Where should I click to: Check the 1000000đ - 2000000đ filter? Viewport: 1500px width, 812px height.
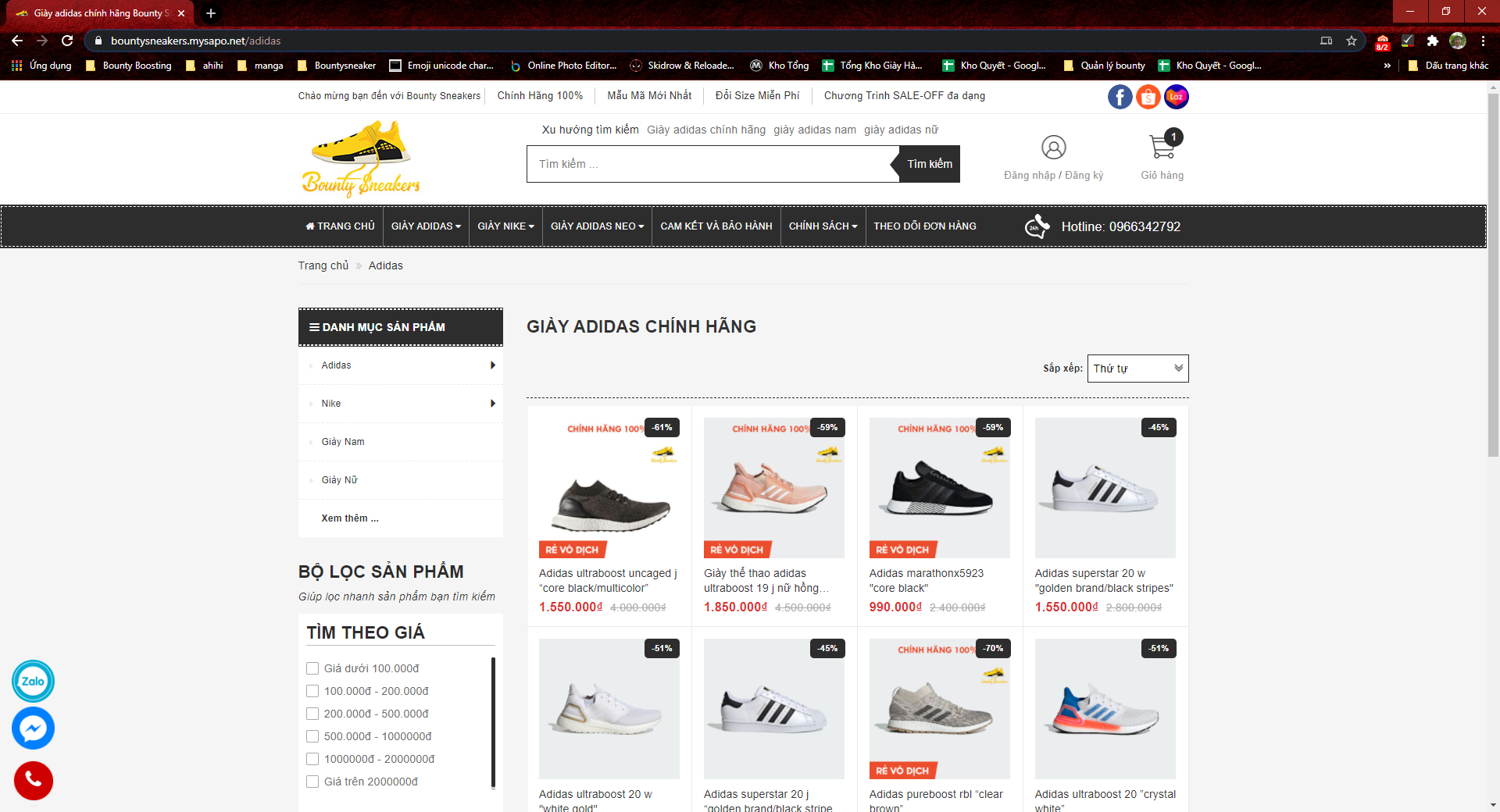(x=312, y=759)
